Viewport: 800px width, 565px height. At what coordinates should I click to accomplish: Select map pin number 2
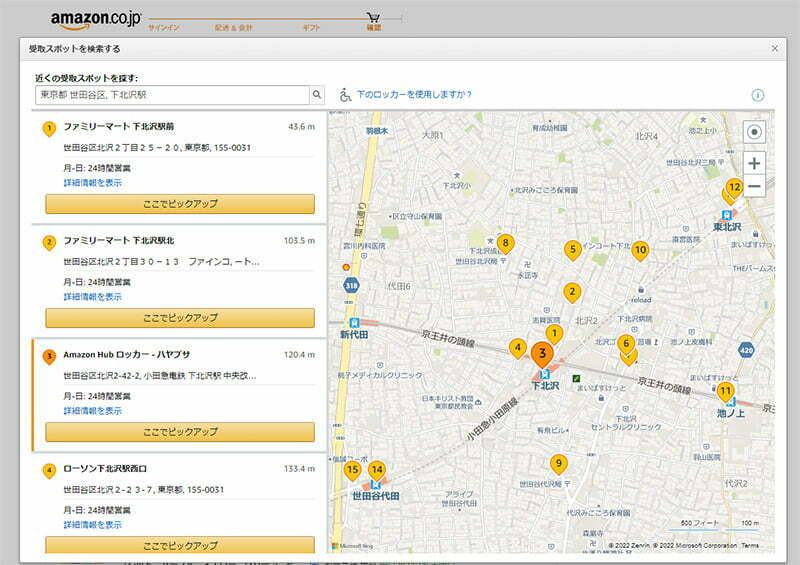[572, 292]
